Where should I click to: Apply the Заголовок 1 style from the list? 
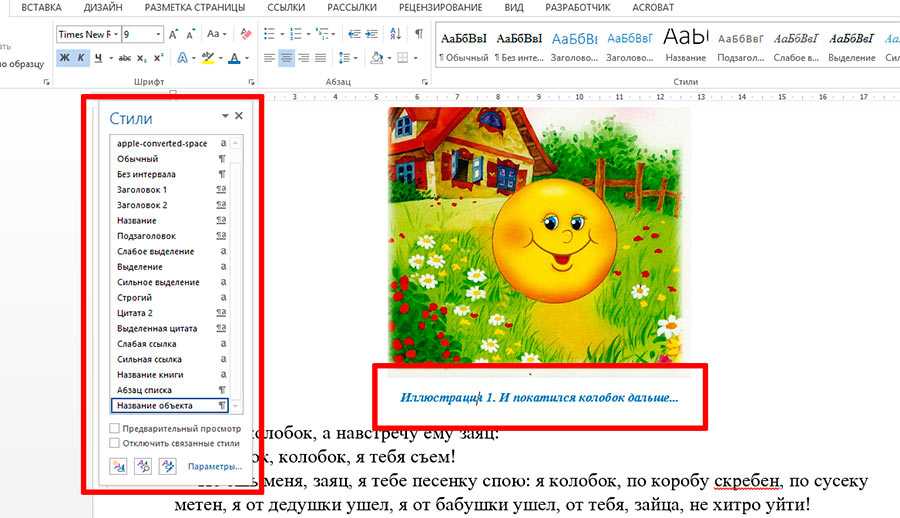pyautogui.click(x=142, y=189)
